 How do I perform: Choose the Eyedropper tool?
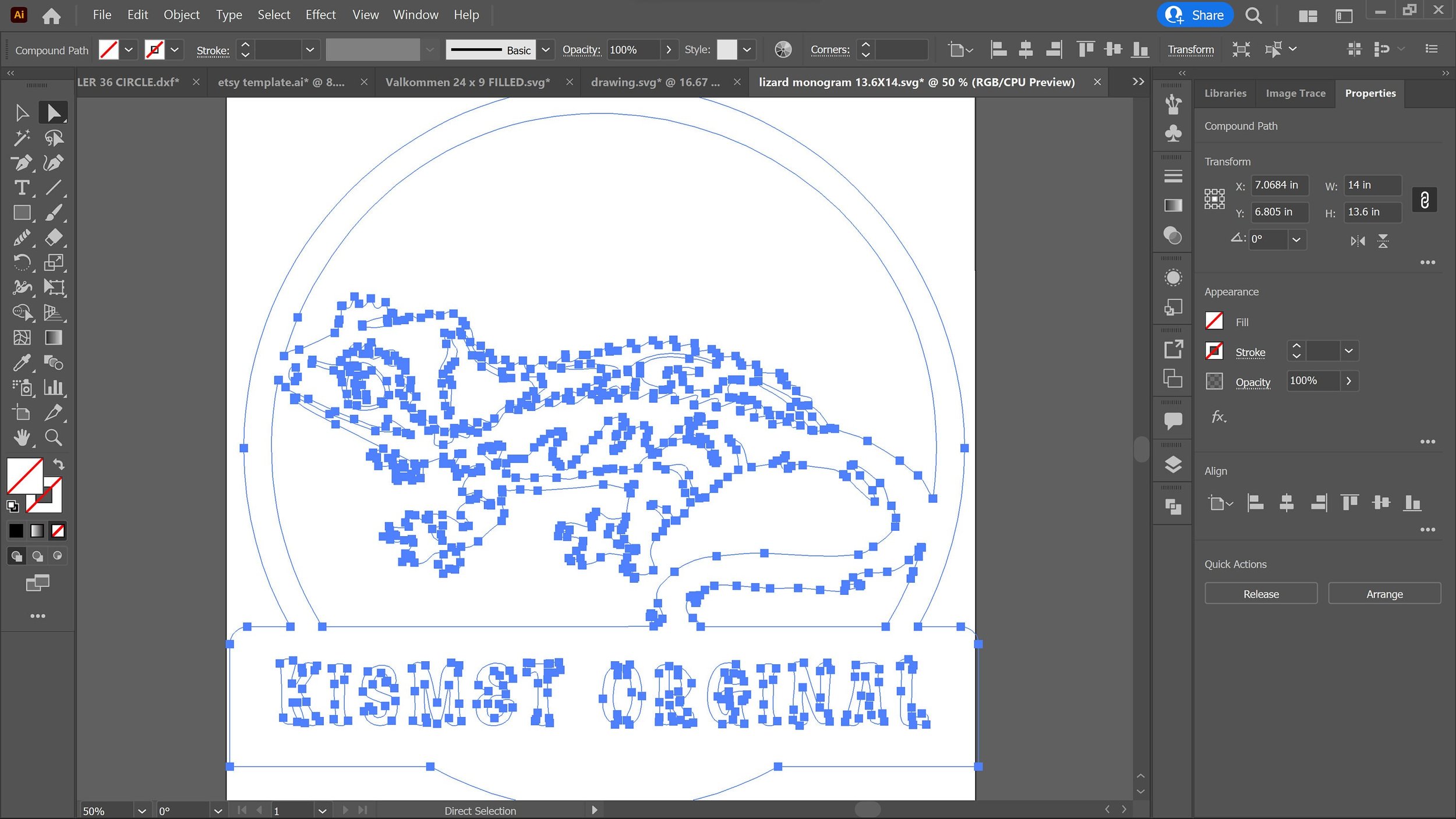22,363
